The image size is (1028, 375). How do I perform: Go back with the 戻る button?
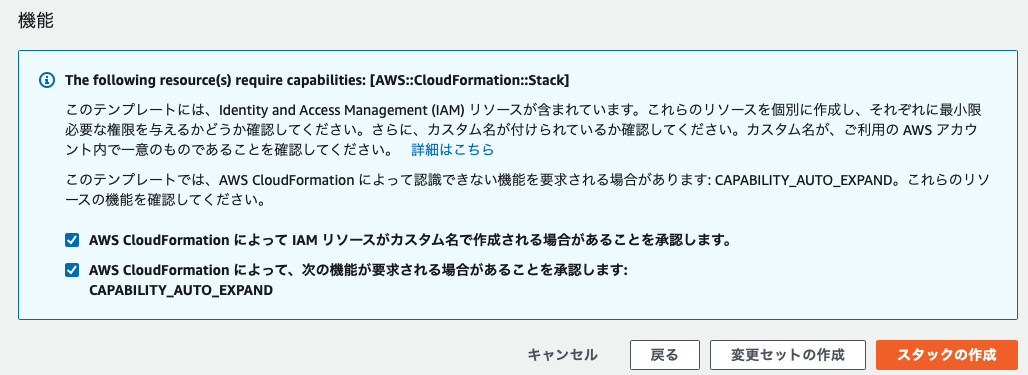coord(664,355)
